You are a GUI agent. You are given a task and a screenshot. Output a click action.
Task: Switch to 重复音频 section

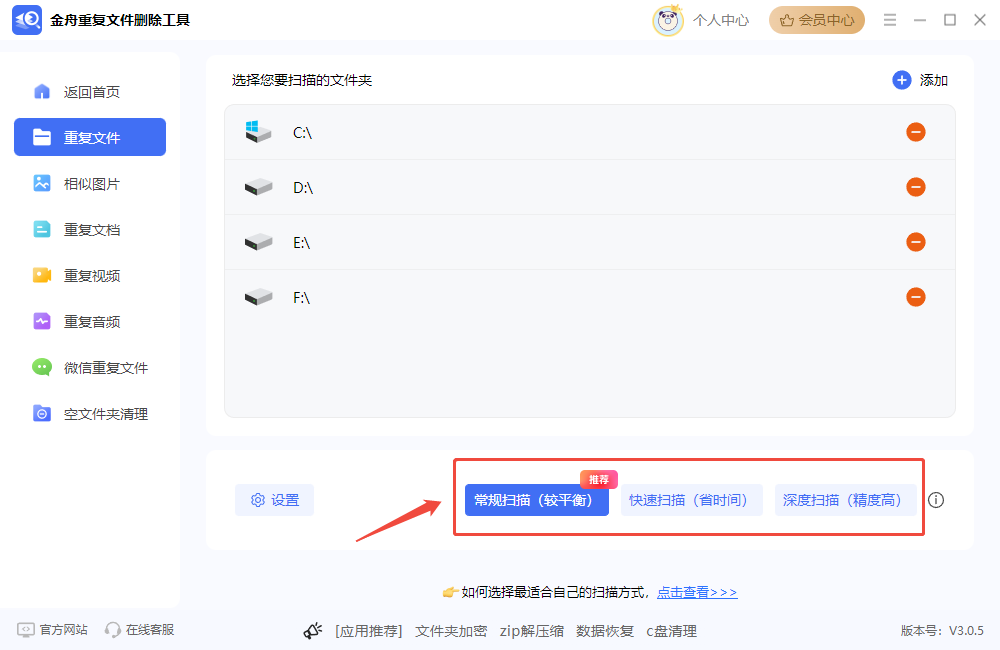pos(90,321)
